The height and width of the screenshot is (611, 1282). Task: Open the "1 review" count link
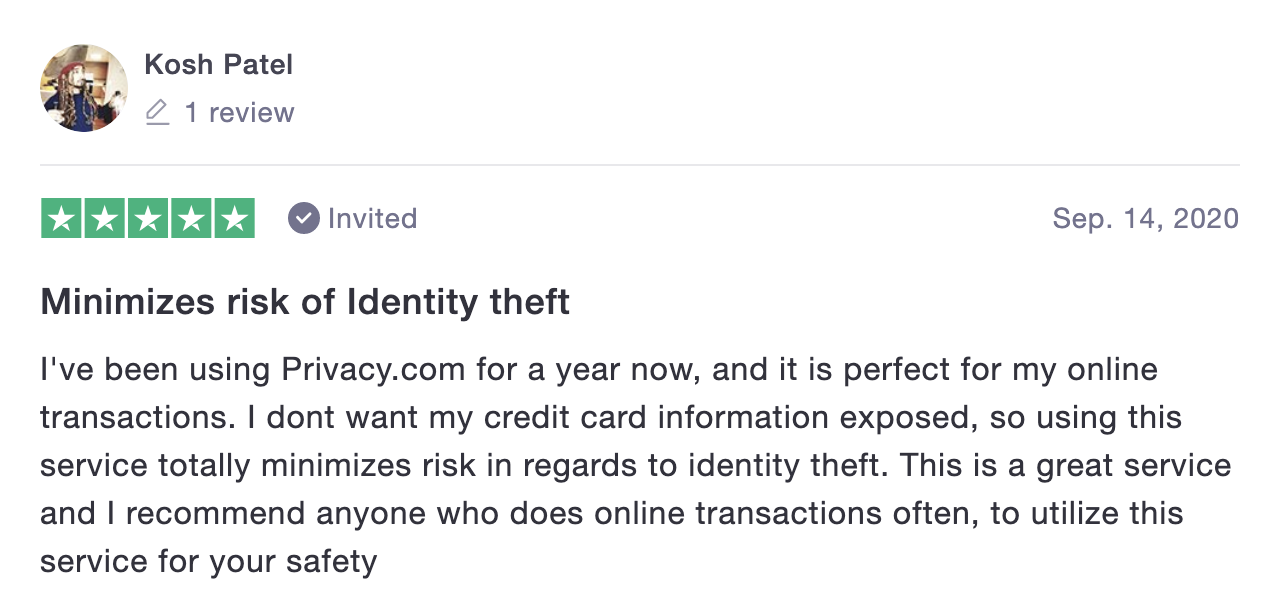(239, 112)
